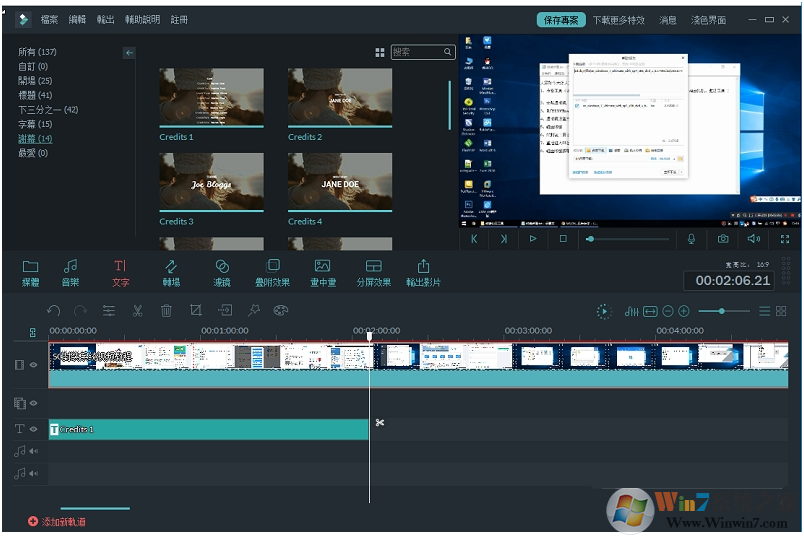This screenshot has height=537, width=804.
Task: Mute the first audio track
Action: (33, 451)
